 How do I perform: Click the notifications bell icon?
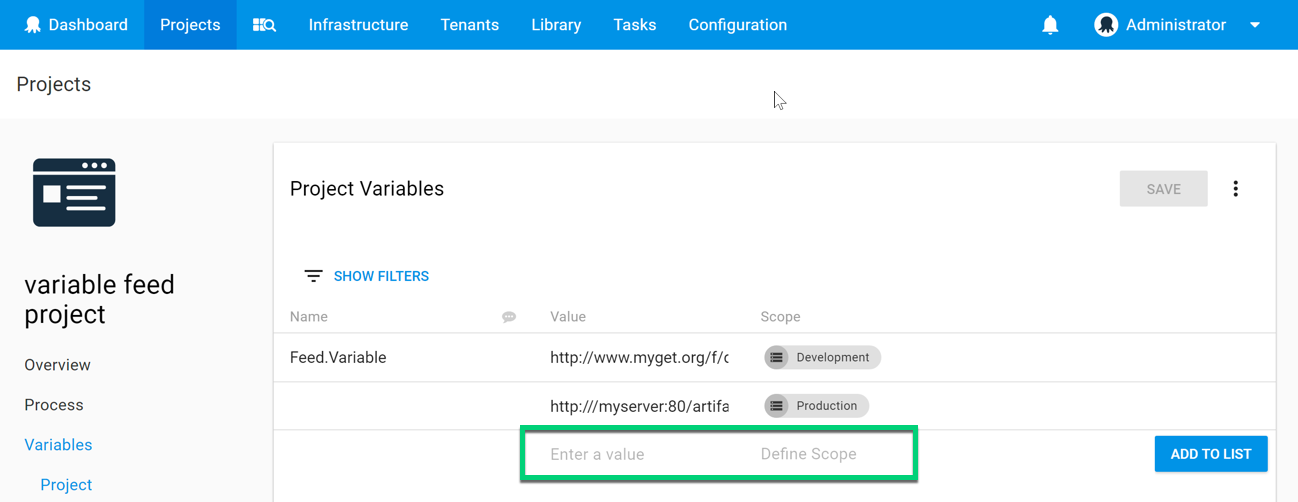point(1050,25)
